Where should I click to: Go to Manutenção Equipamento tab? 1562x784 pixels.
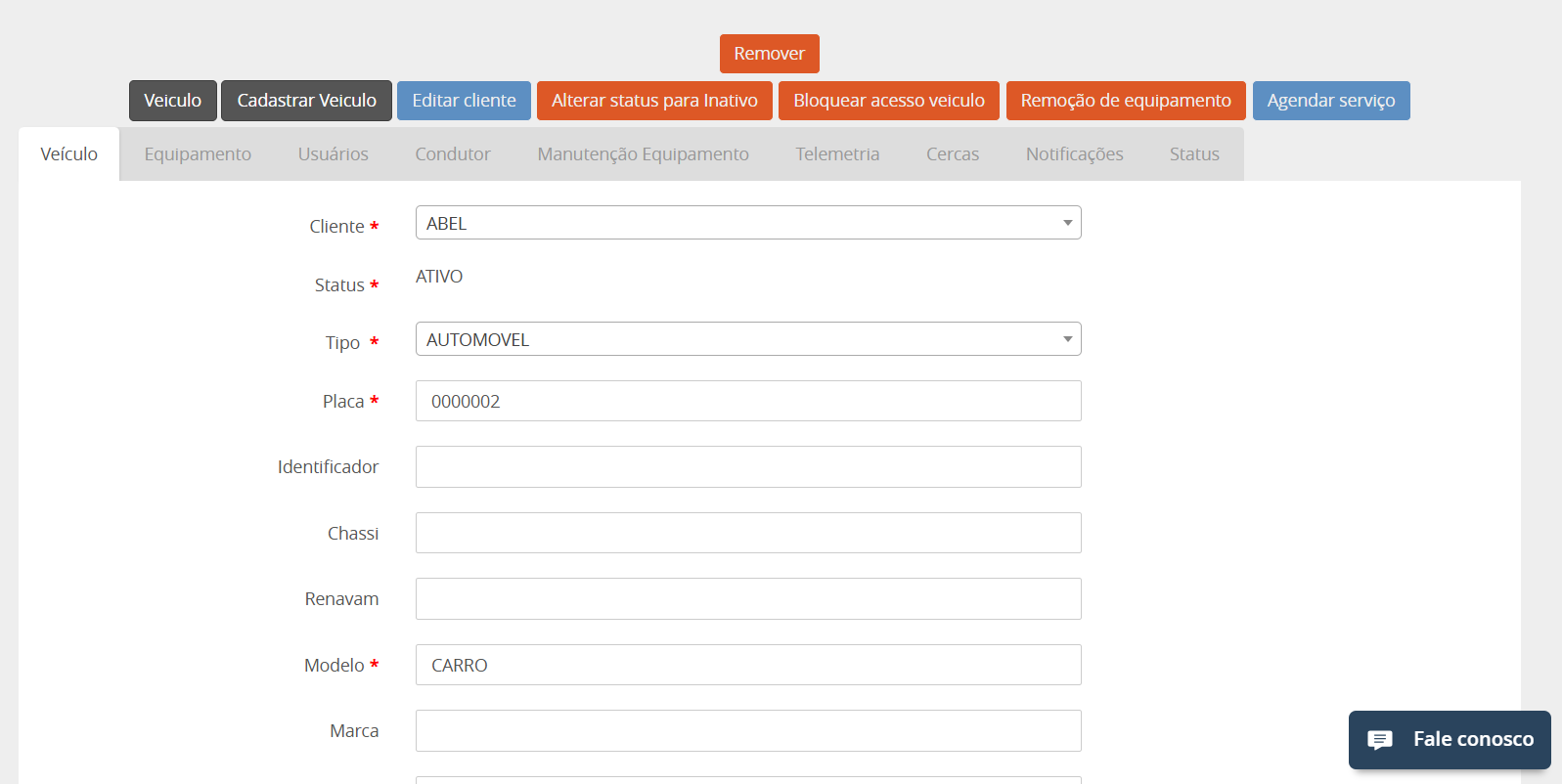(x=643, y=154)
